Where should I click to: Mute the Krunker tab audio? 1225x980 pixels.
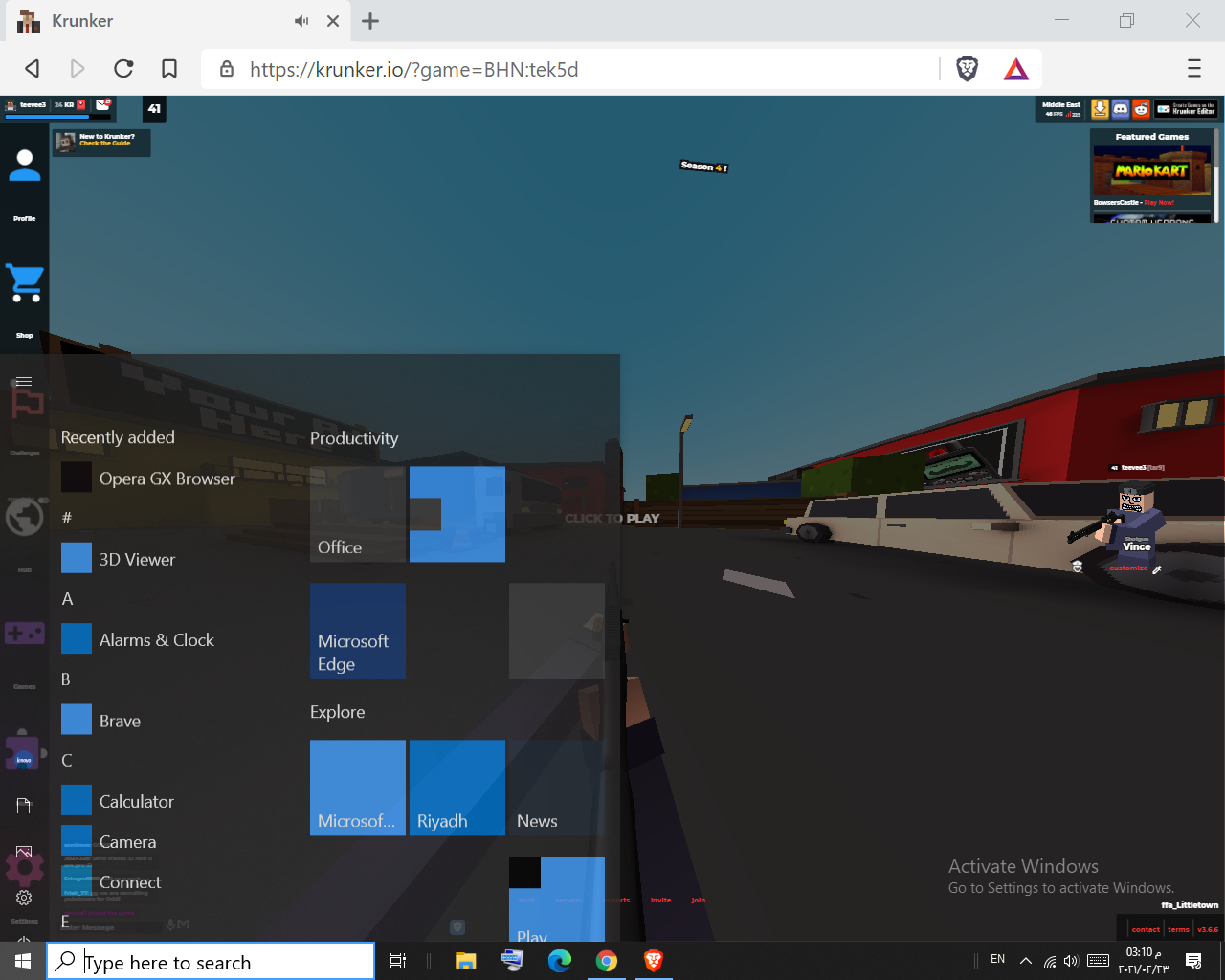pos(301,21)
